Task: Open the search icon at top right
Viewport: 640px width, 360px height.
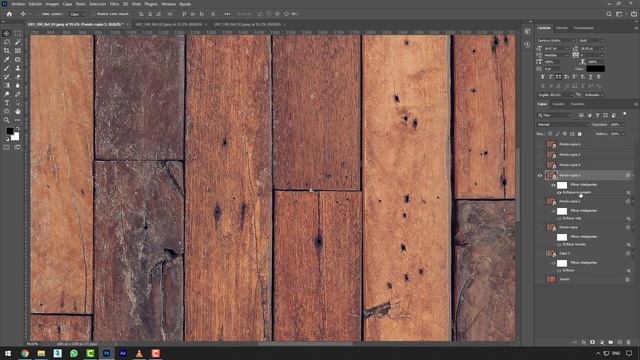Action: point(609,14)
